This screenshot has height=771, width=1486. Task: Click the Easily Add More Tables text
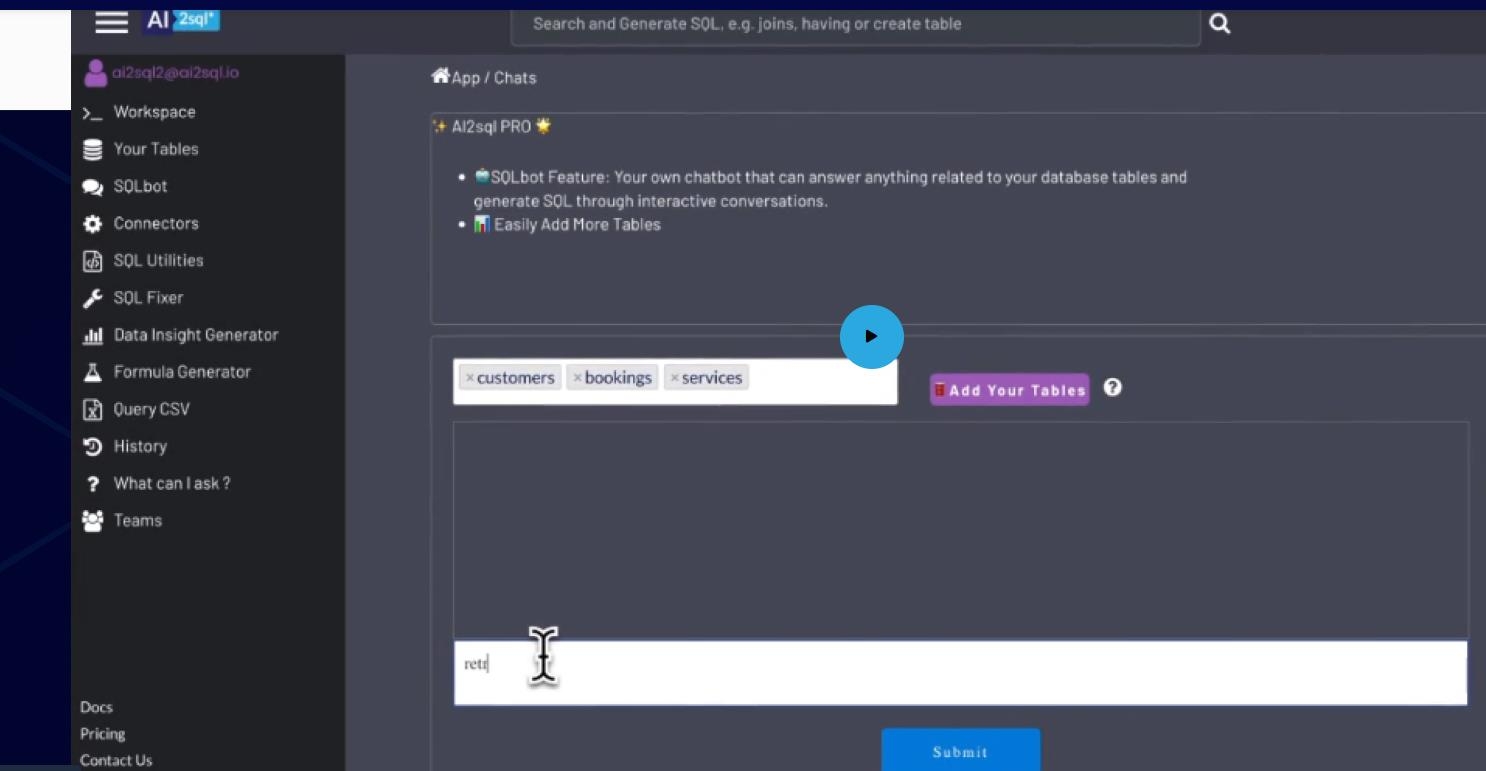[577, 224]
